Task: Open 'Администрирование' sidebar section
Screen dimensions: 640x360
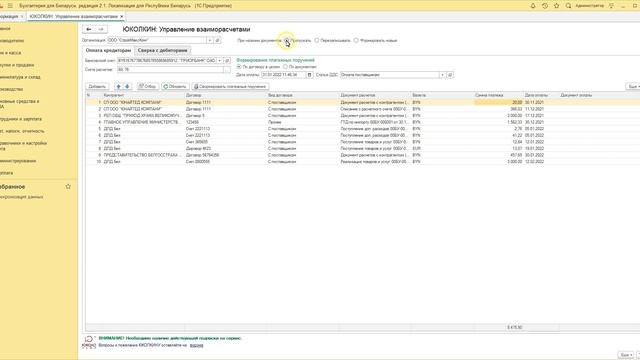Action: tap(18, 161)
